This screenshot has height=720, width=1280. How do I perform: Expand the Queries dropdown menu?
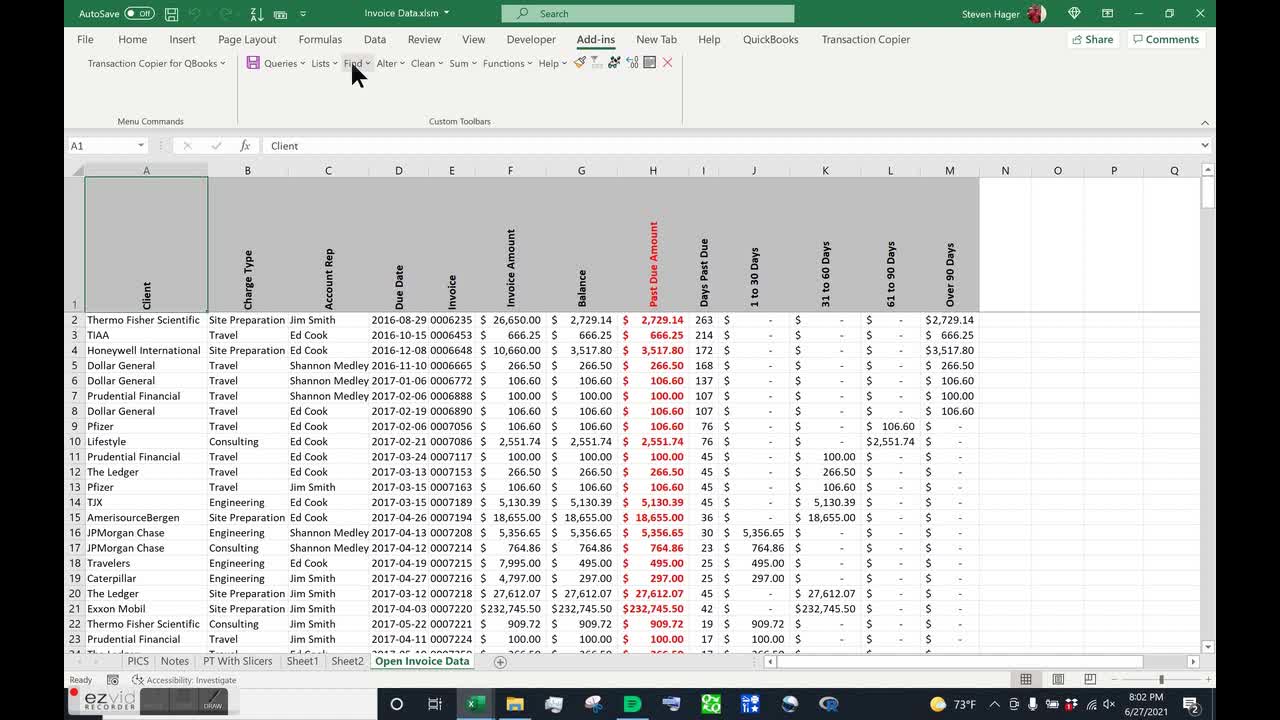pyautogui.click(x=285, y=63)
